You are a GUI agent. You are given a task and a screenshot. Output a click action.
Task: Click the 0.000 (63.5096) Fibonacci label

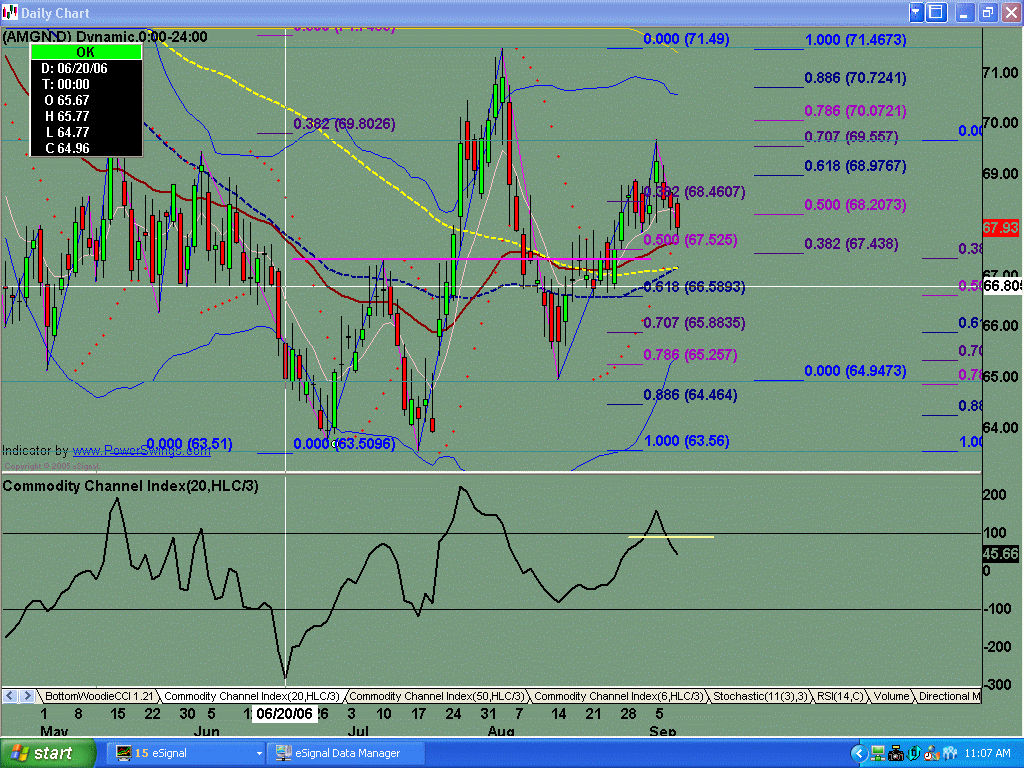[344, 444]
